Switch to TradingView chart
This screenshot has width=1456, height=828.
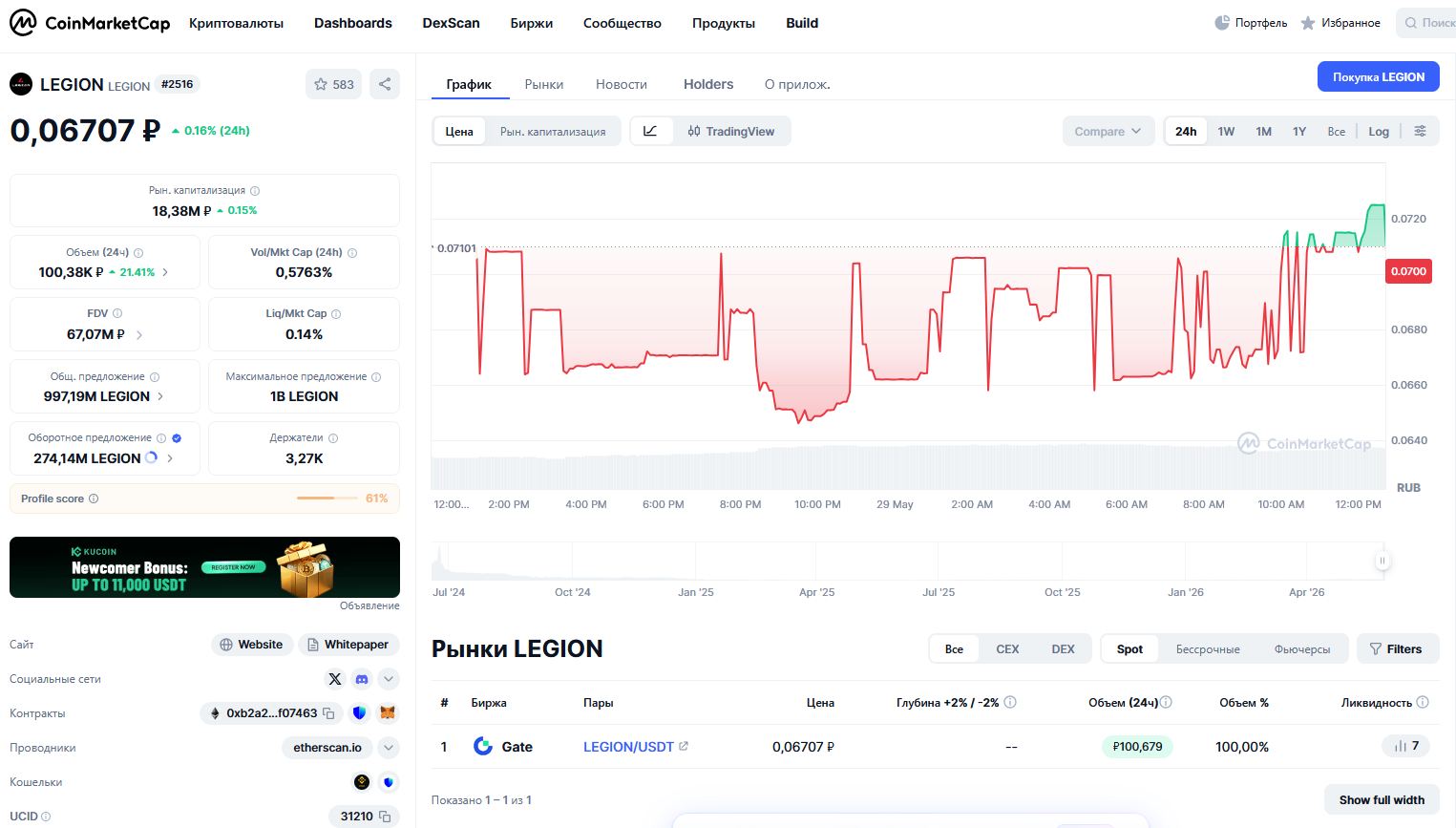731,132
